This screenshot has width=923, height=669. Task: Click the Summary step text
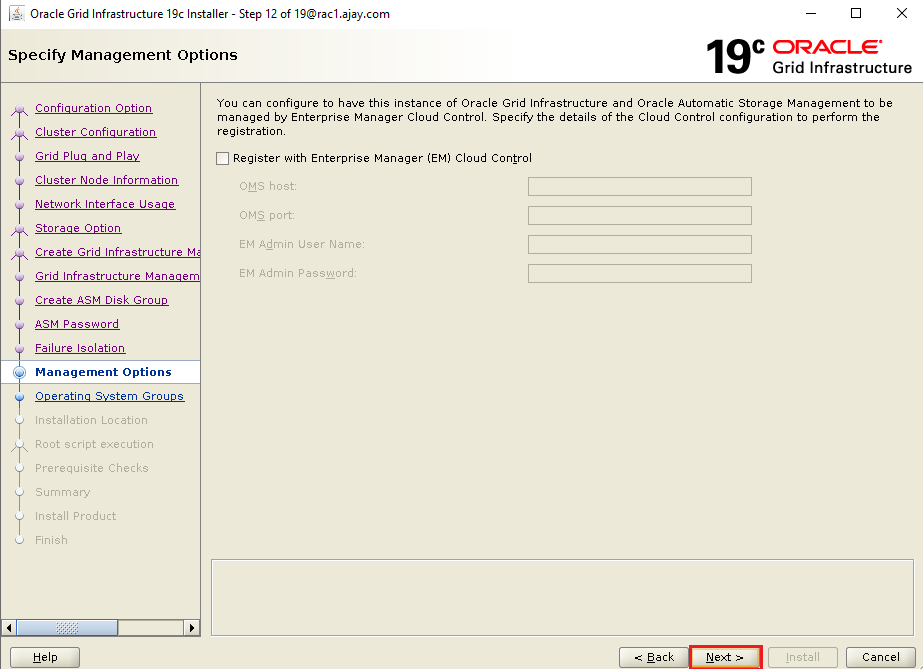pyautogui.click(x=62, y=492)
